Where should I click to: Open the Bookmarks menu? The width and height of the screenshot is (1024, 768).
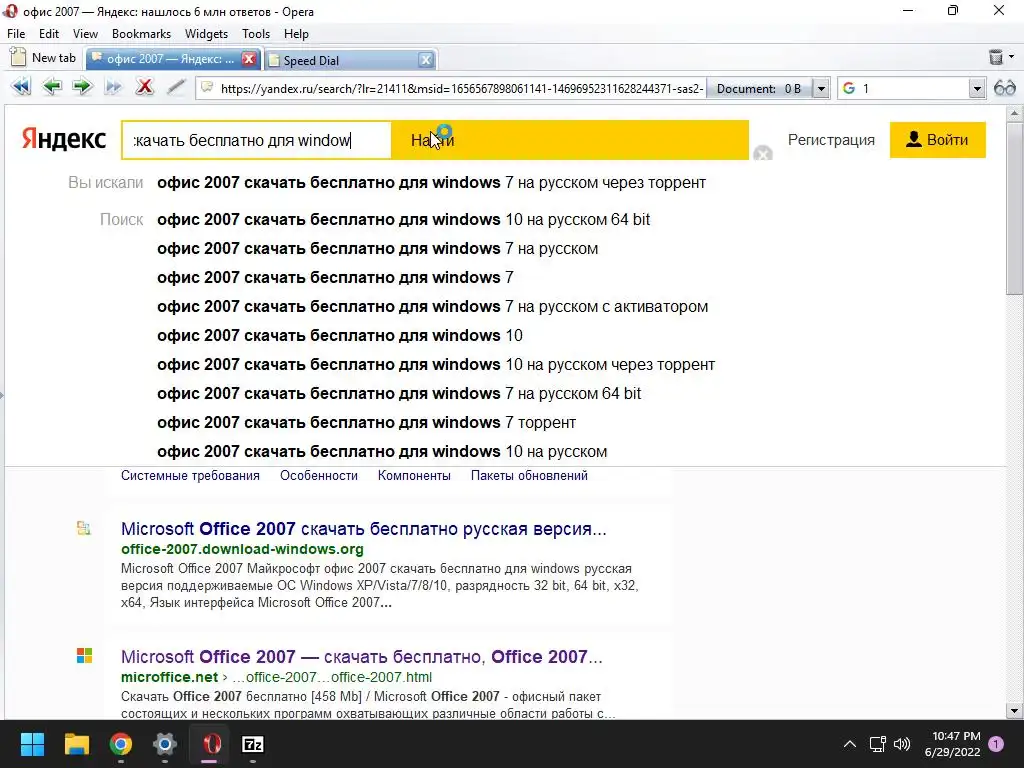coord(141,34)
